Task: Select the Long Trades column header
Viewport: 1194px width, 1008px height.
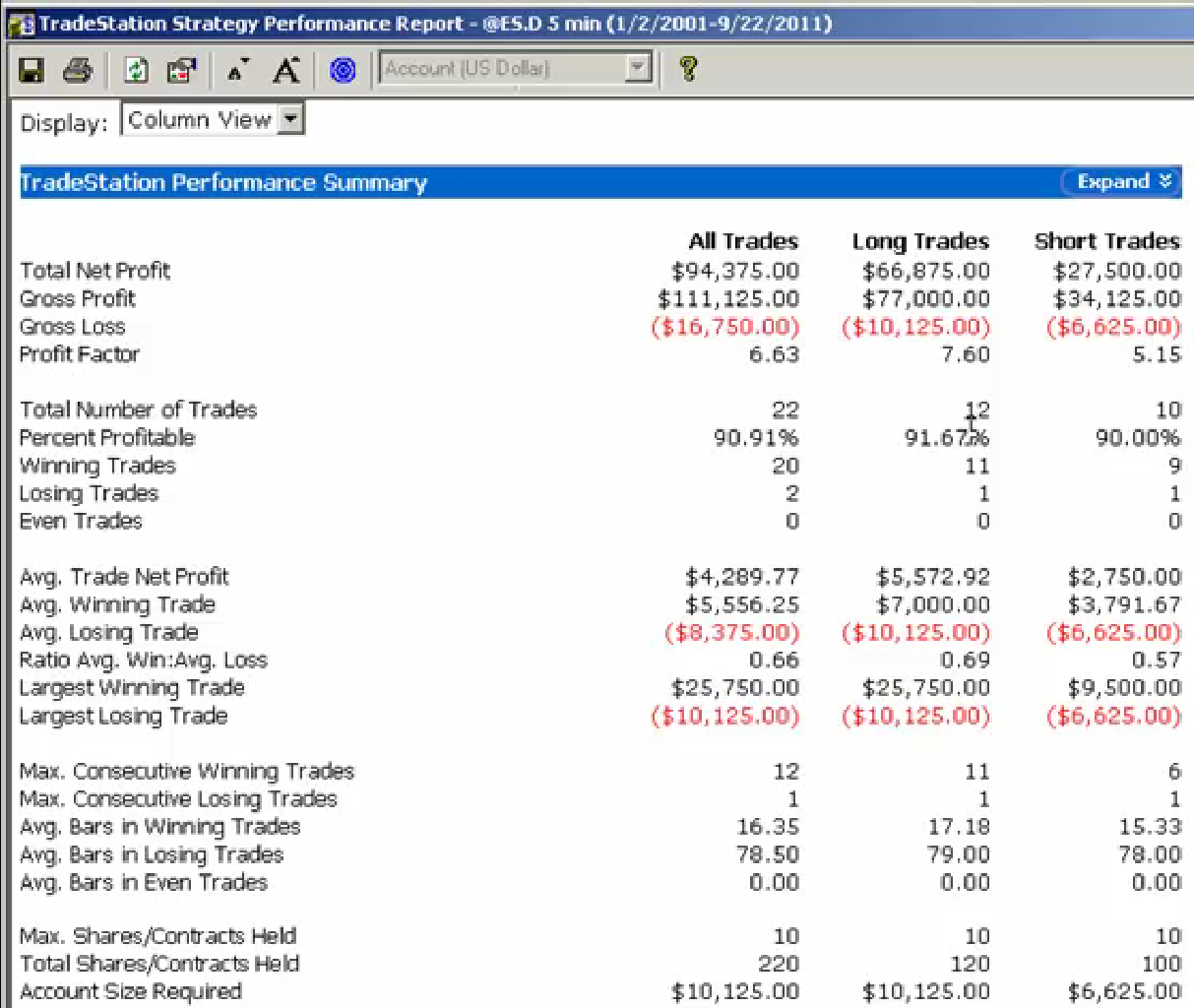Action: point(920,242)
